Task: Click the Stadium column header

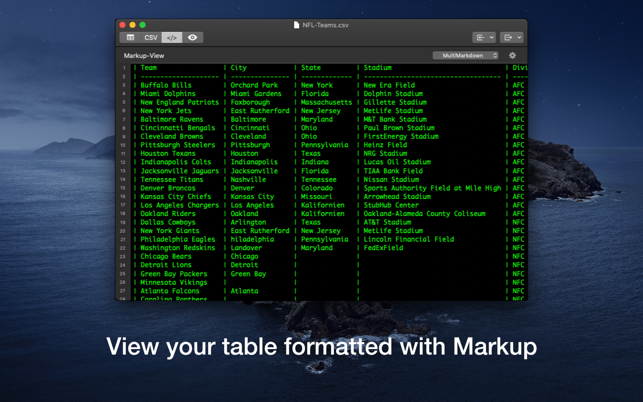Action: (377, 68)
